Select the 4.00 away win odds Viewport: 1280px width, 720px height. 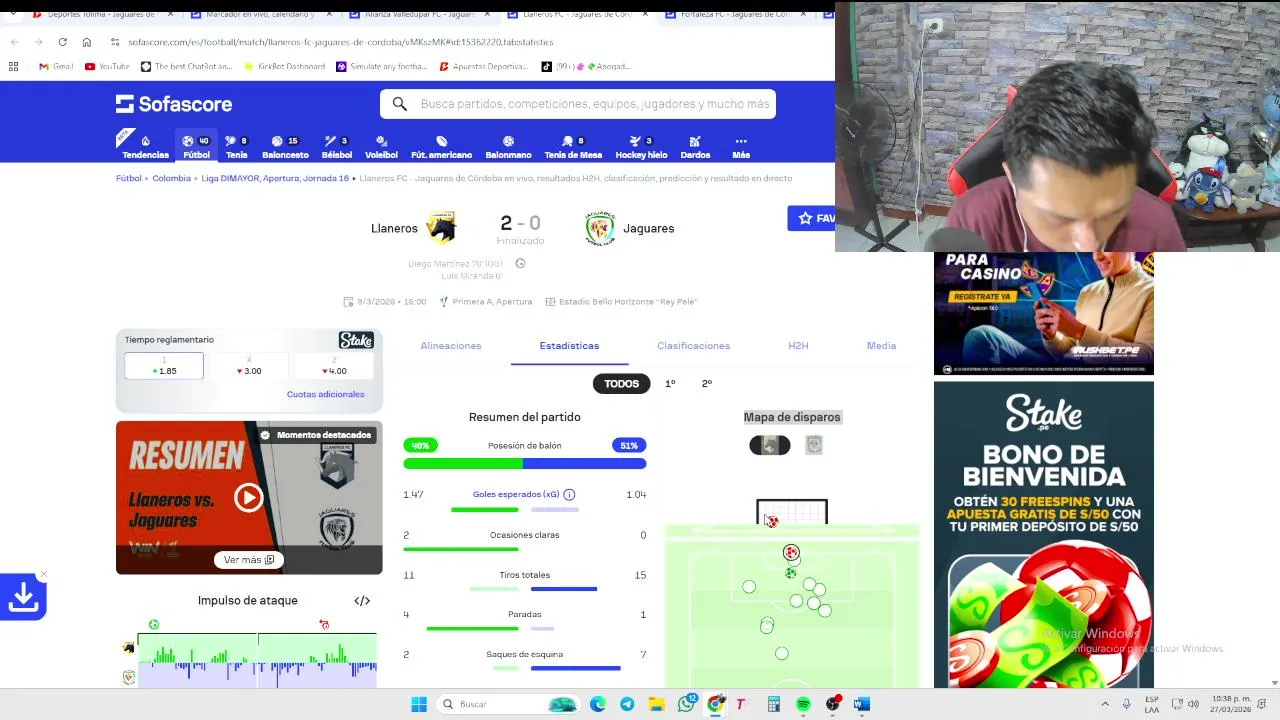(334, 366)
